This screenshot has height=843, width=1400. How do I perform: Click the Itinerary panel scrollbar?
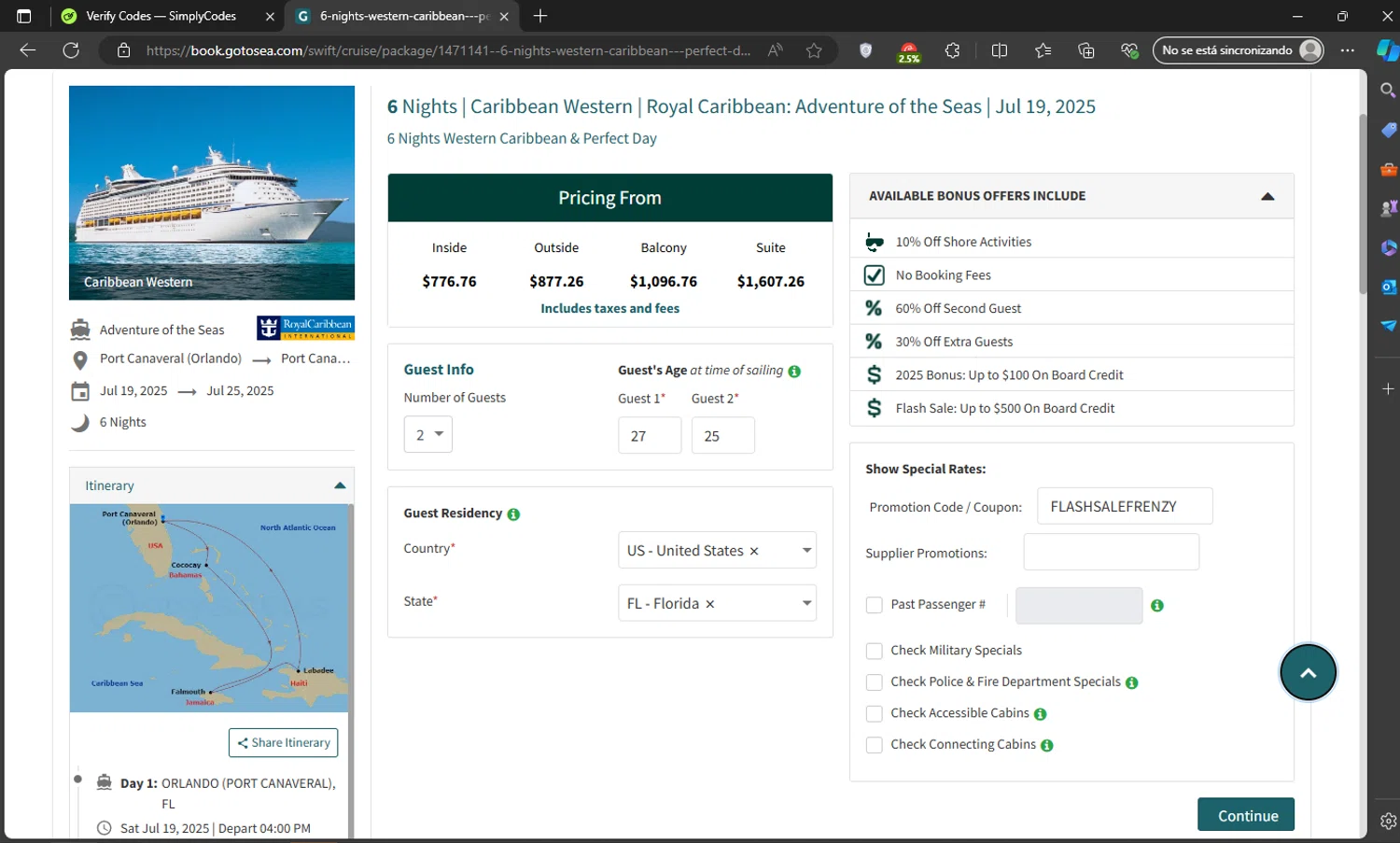coord(351,672)
